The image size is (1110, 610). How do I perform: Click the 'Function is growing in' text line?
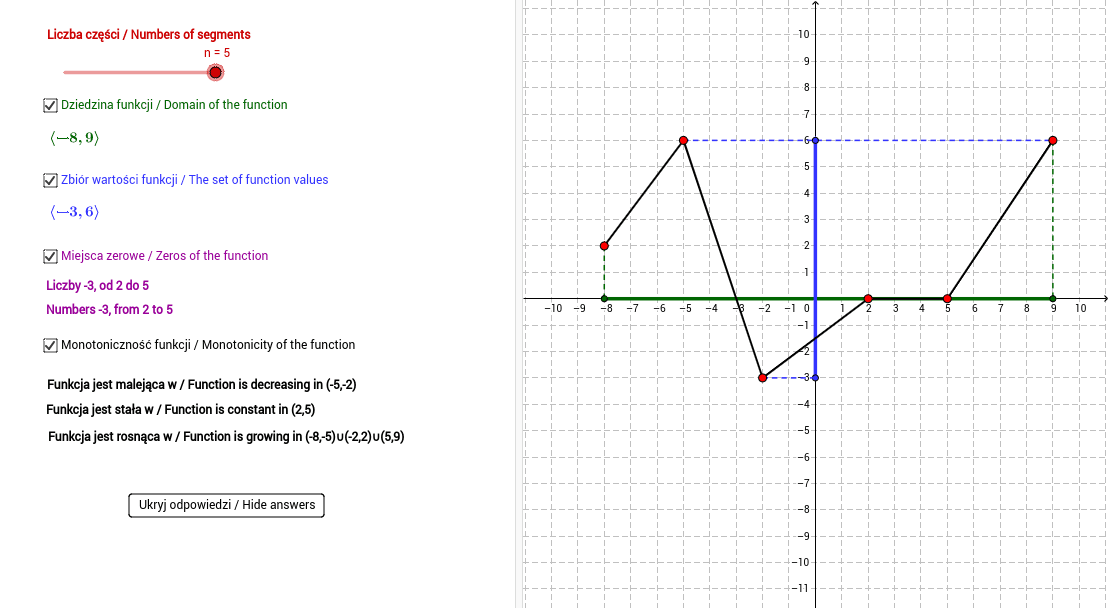click(x=226, y=437)
